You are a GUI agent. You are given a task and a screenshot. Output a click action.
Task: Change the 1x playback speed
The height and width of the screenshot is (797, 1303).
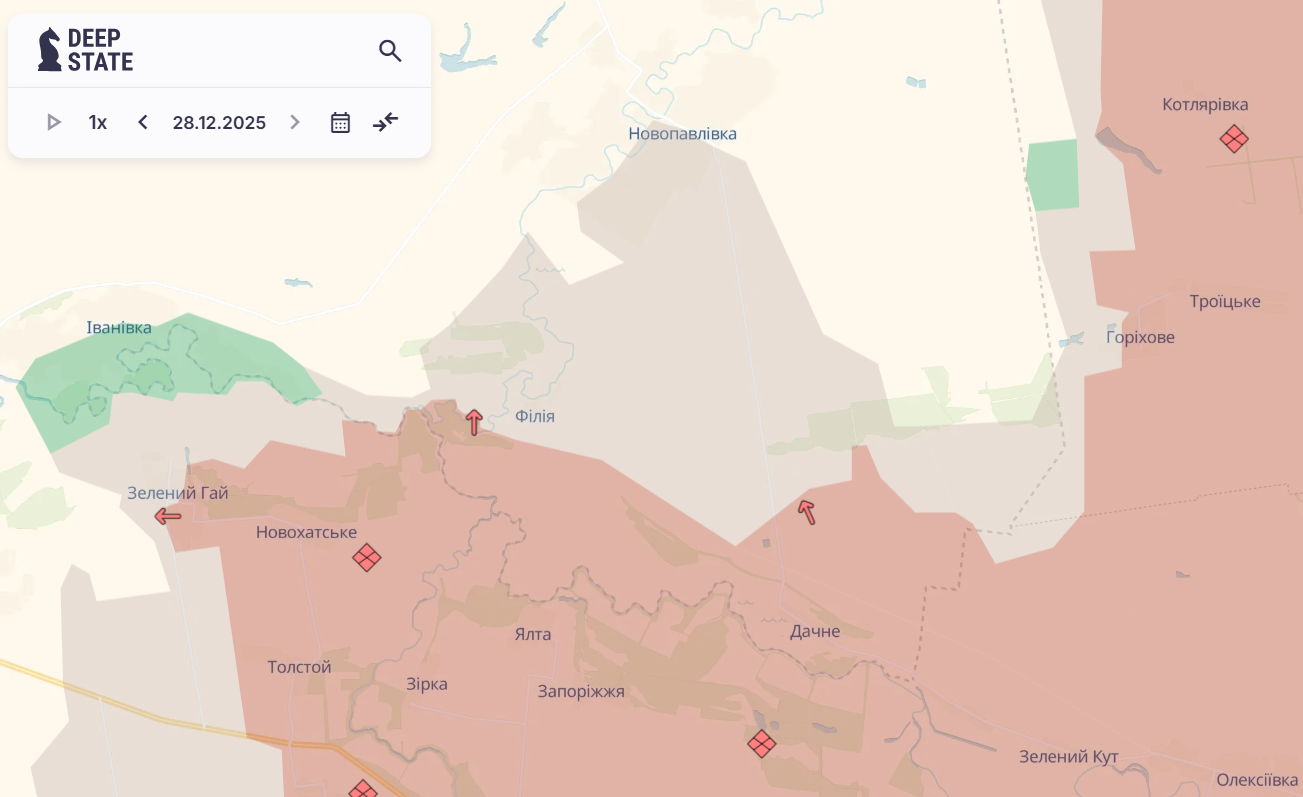tap(98, 122)
